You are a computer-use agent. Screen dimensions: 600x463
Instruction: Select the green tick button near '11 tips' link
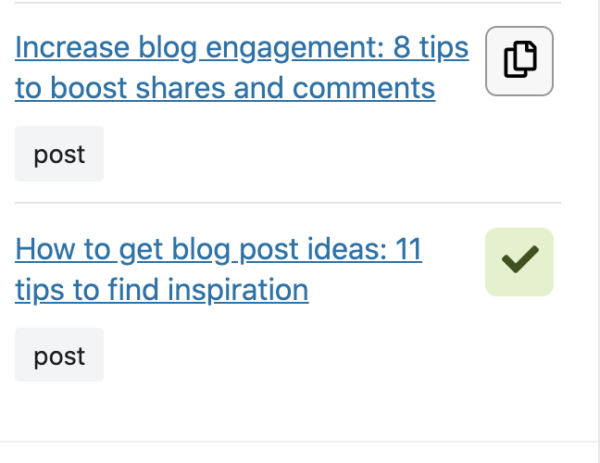(519, 262)
